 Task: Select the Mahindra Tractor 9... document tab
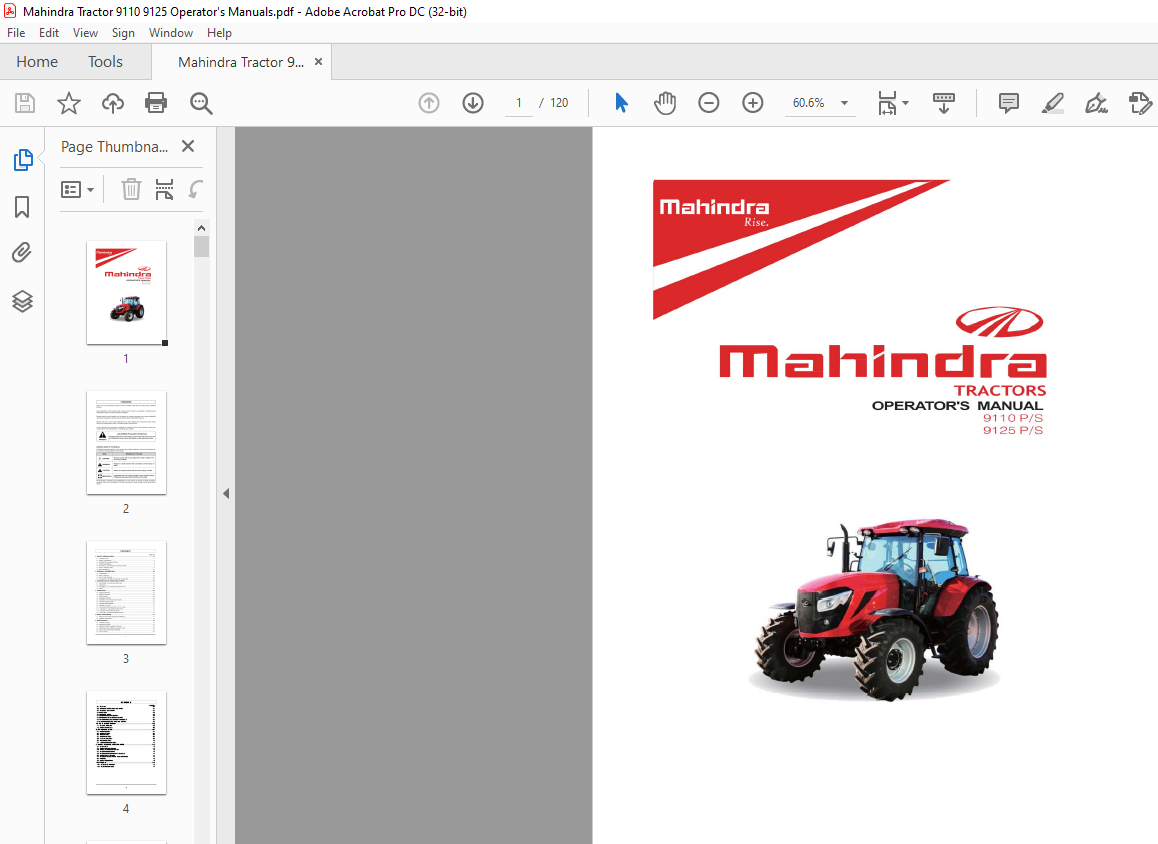[x=241, y=62]
